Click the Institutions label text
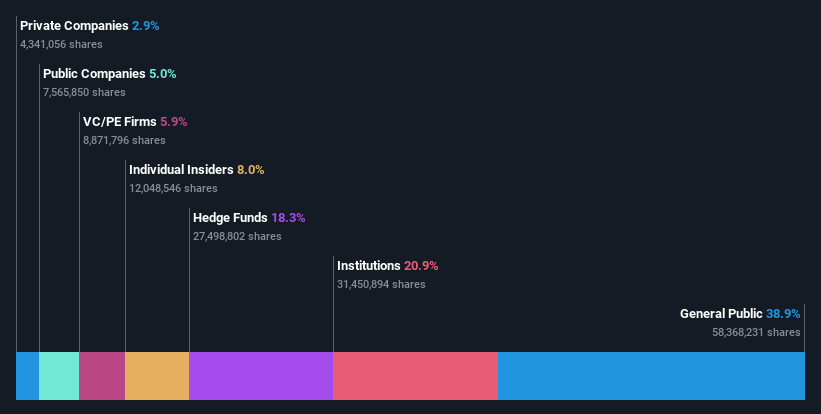 (x=369, y=266)
